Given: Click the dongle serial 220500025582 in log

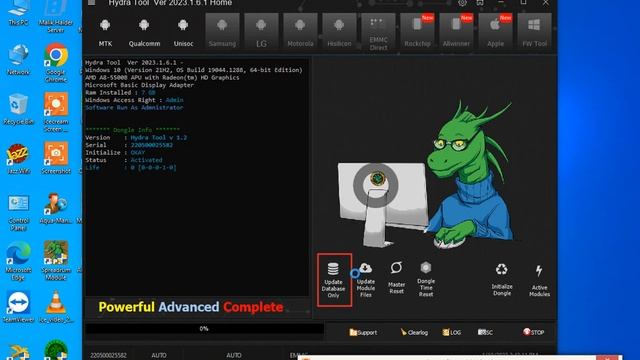Looking at the screenshot, I should pyautogui.click(x=151, y=145).
